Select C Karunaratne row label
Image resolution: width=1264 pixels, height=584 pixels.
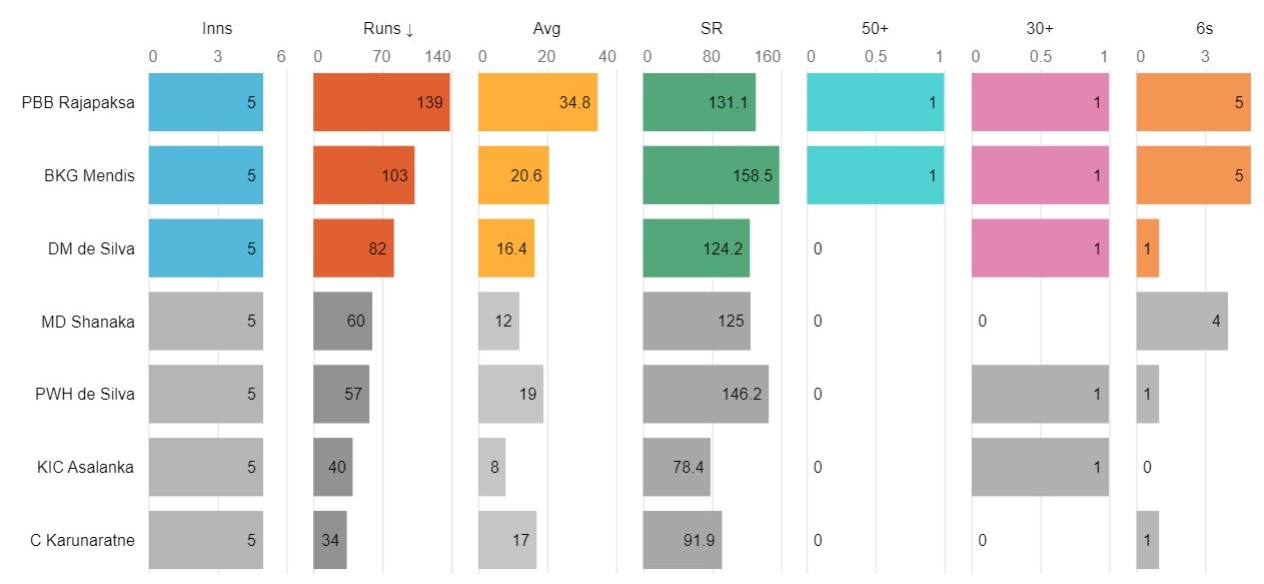tap(82, 540)
